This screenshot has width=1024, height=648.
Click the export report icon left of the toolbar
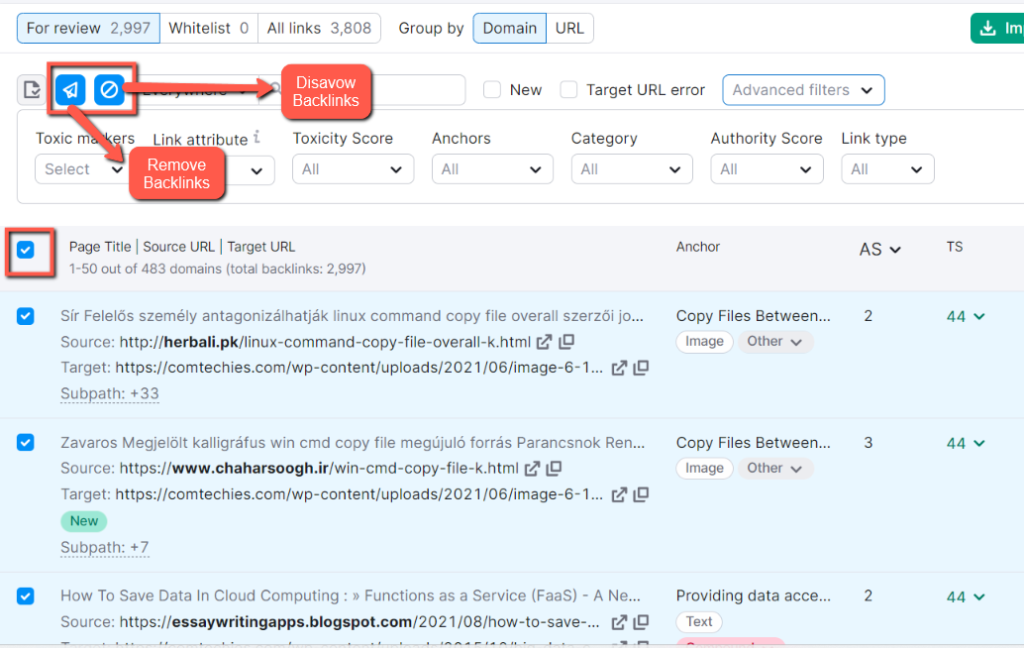pos(31,90)
